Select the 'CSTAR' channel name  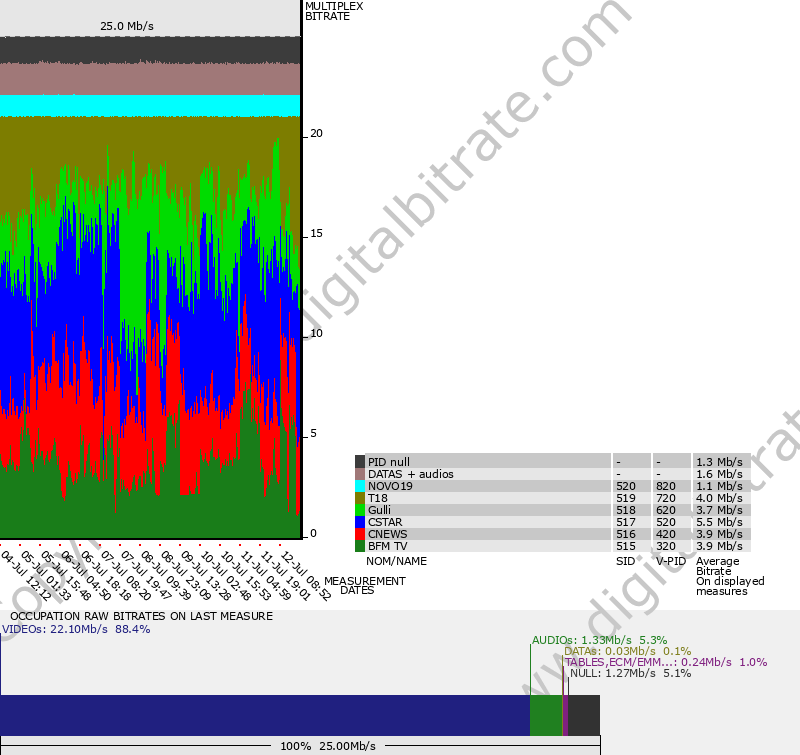(x=385, y=522)
